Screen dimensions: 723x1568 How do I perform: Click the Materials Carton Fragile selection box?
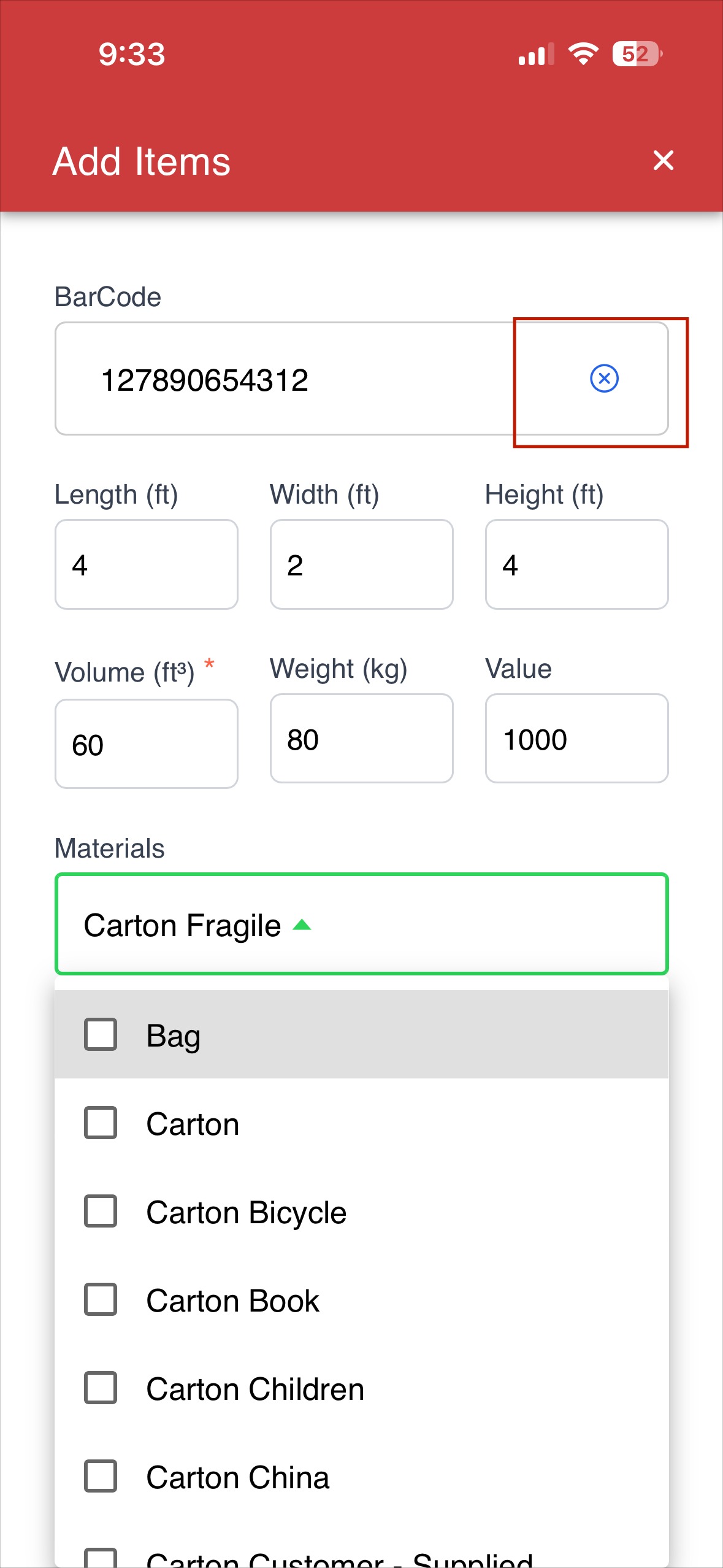361,924
